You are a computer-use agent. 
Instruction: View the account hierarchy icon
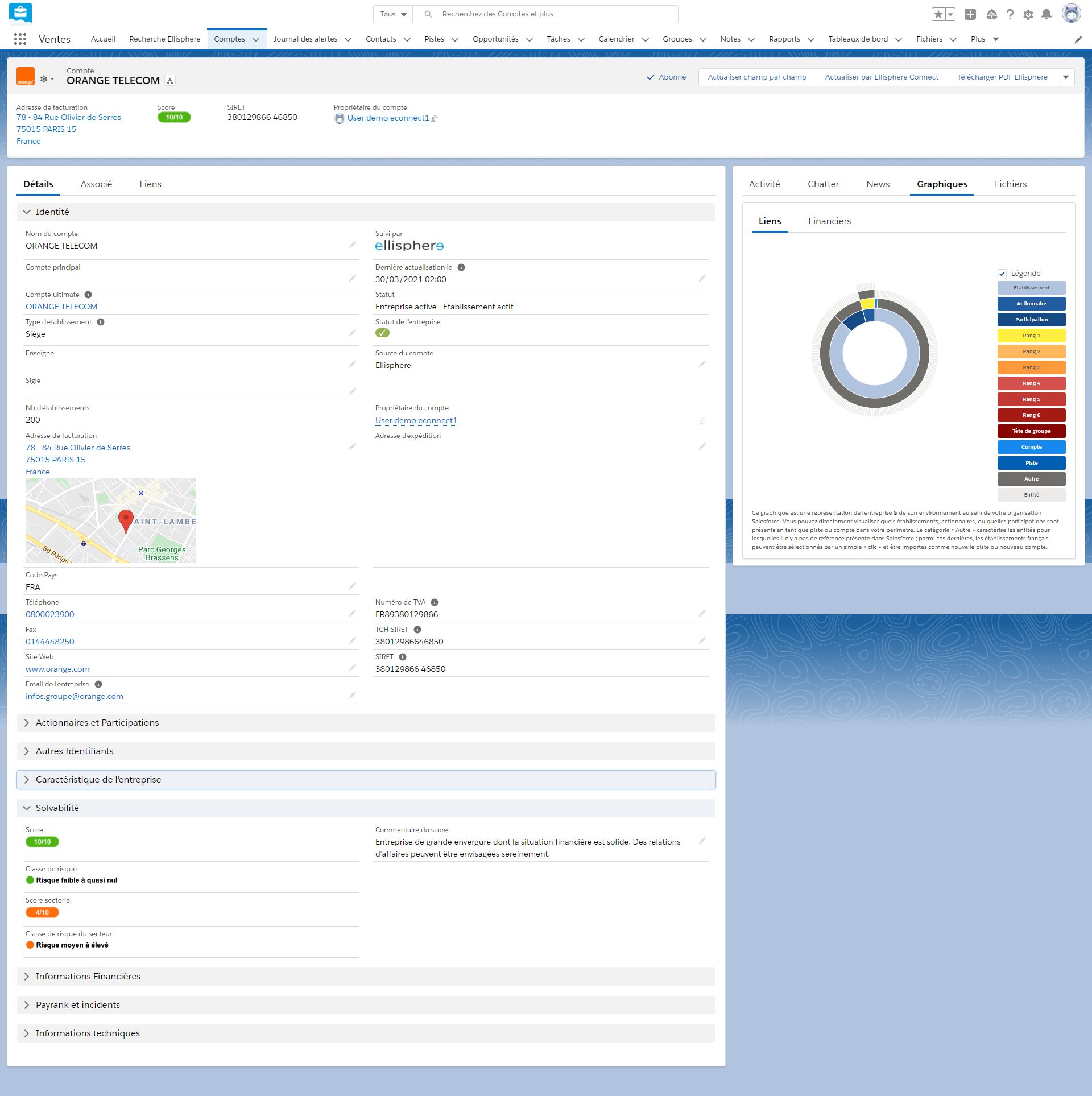pyautogui.click(x=170, y=81)
